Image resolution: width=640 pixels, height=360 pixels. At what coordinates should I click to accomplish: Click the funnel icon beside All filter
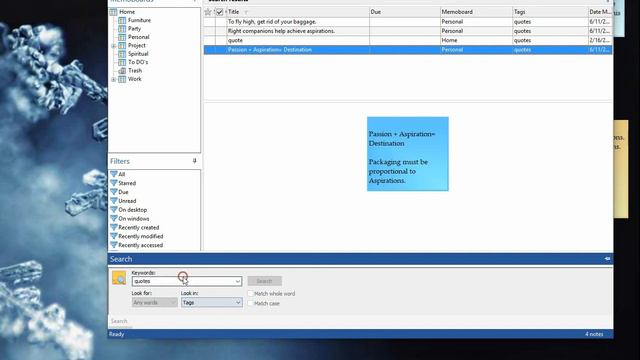114,174
